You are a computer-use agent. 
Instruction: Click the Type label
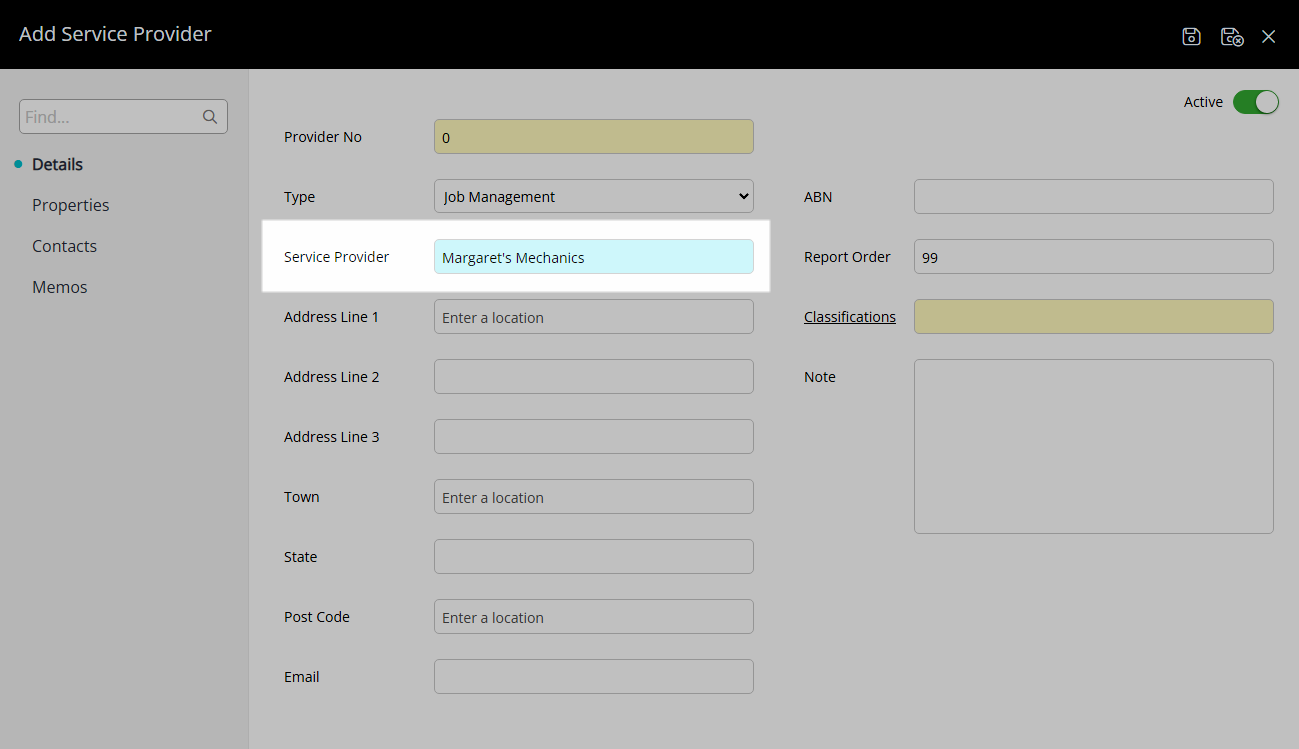coord(299,197)
